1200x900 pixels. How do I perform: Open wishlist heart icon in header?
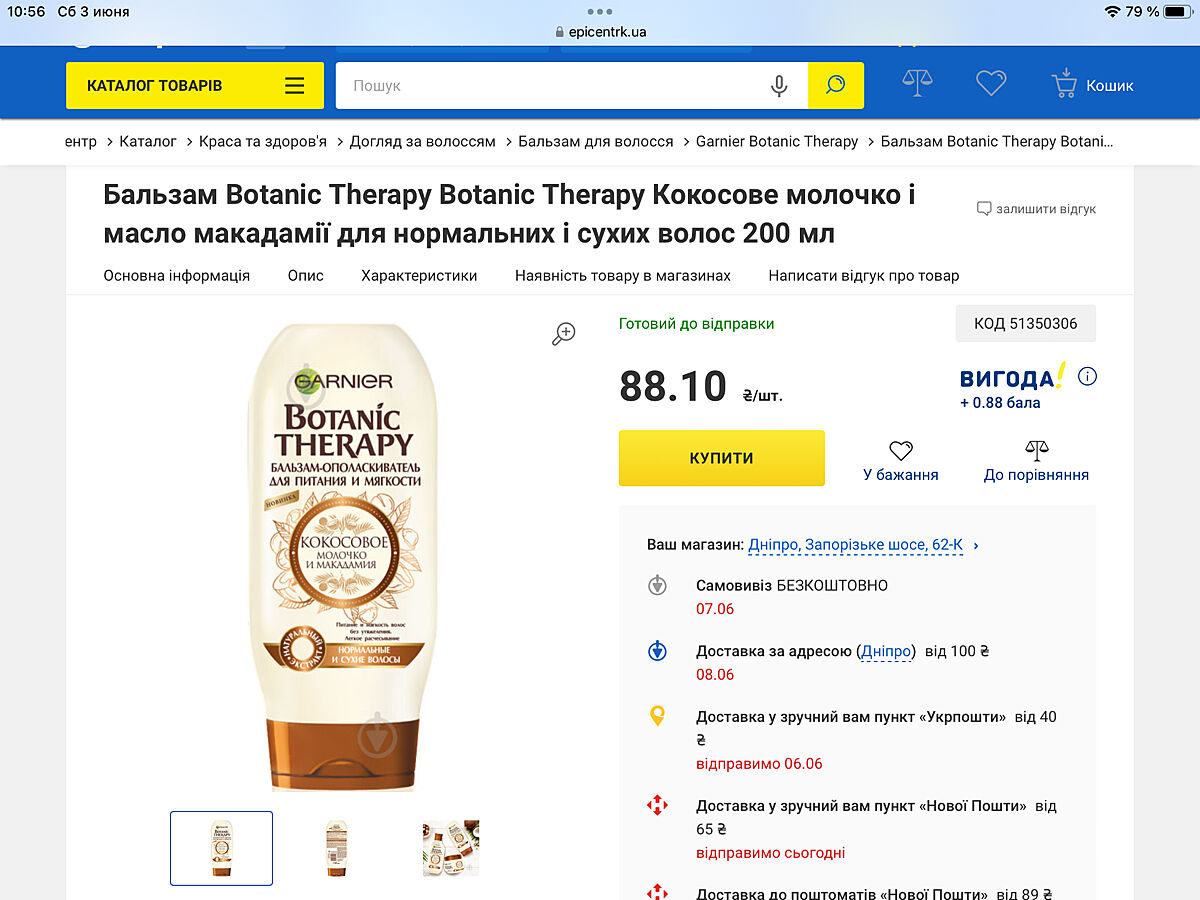pyautogui.click(x=991, y=84)
